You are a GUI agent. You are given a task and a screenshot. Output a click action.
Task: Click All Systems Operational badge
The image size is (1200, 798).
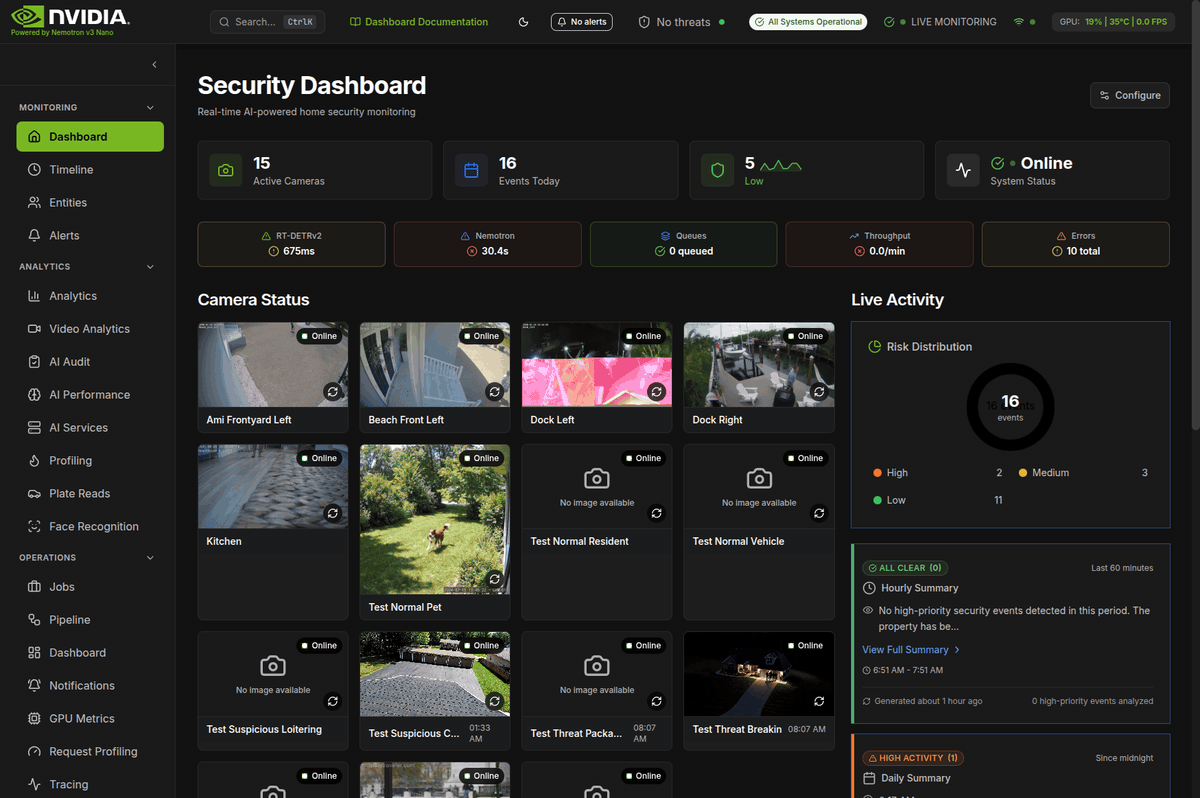point(808,22)
